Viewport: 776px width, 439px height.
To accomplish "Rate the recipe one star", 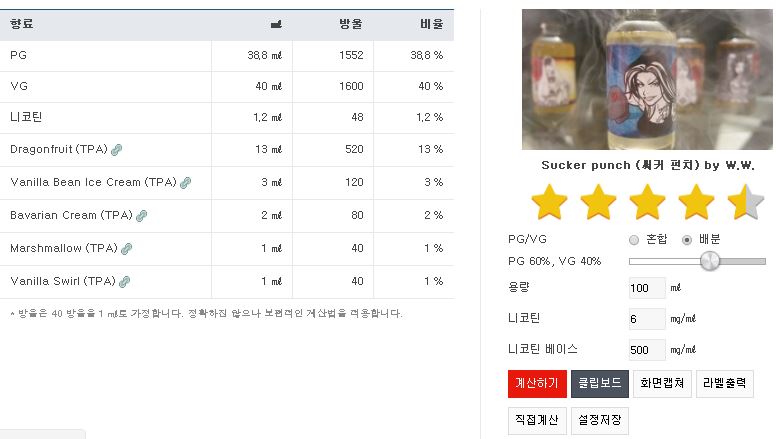I will [549, 201].
